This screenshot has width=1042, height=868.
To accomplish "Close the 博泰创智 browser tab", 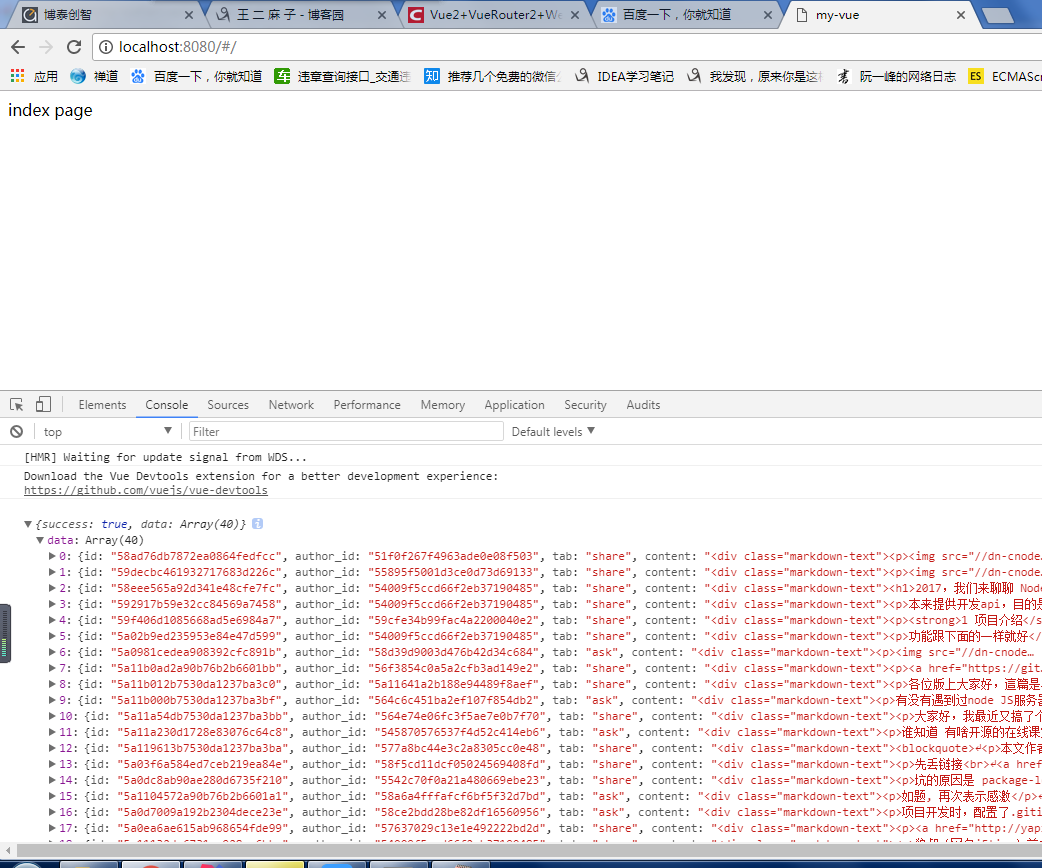I will tap(188, 15).
